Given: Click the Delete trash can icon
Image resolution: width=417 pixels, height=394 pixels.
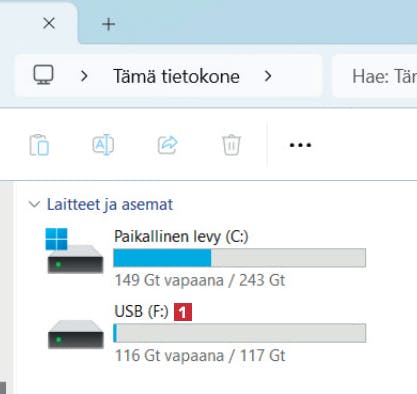Looking at the screenshot, I should (231, 145).
